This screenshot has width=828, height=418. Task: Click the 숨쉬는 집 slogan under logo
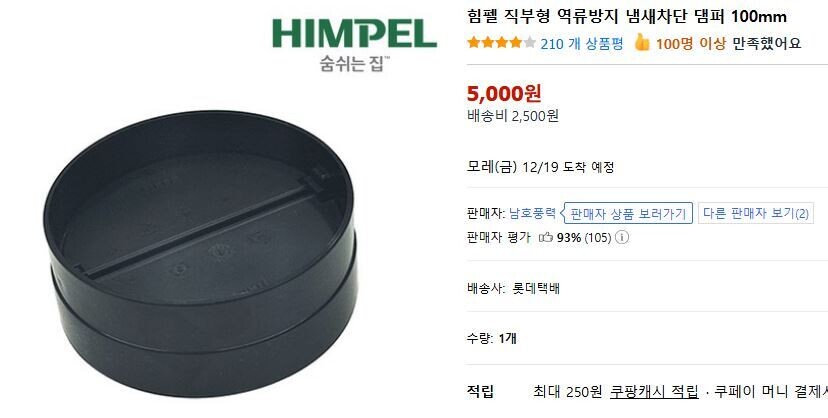click(353, 63)
